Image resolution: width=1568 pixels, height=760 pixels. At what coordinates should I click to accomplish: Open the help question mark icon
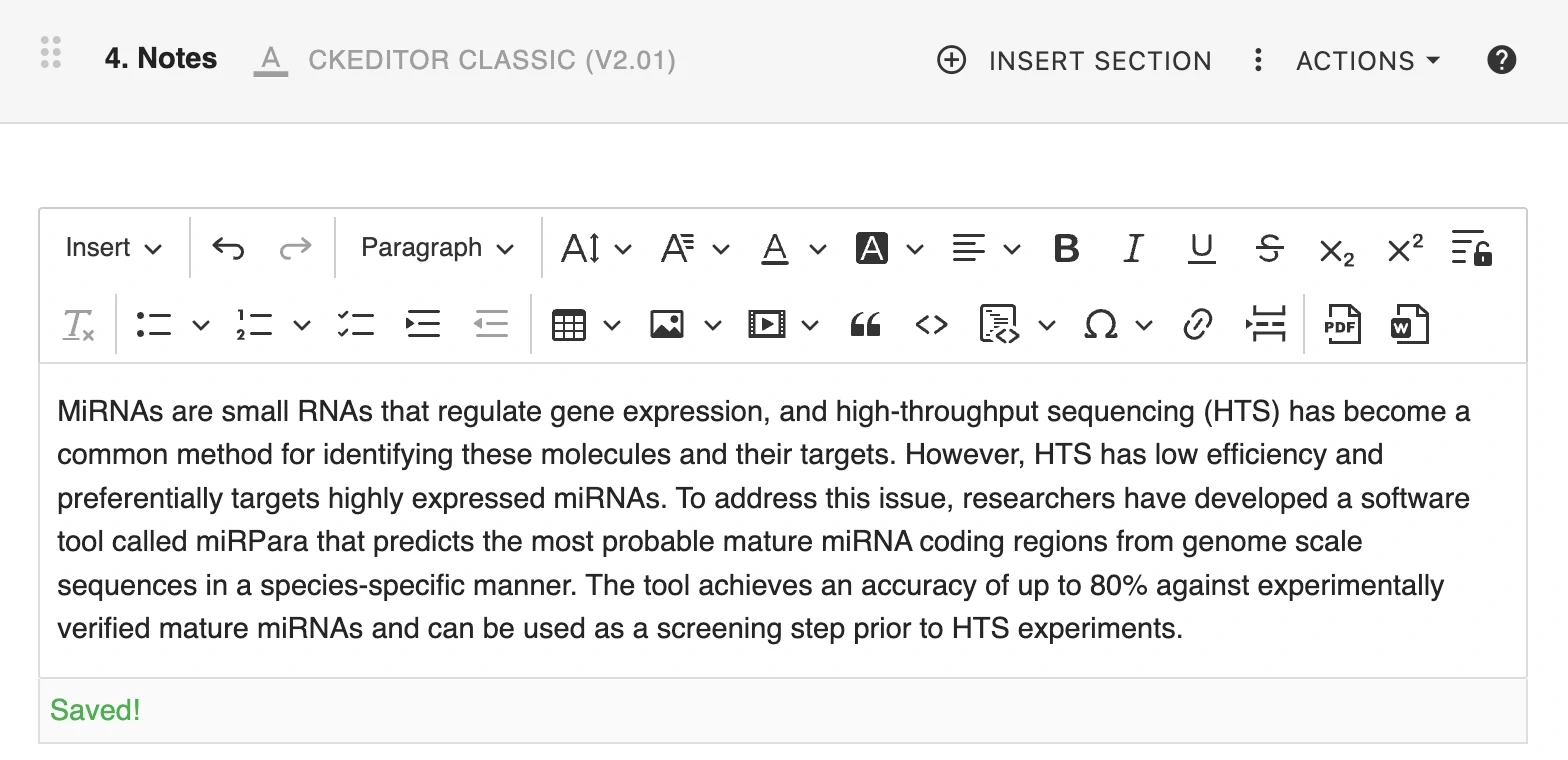[1501, 60]
